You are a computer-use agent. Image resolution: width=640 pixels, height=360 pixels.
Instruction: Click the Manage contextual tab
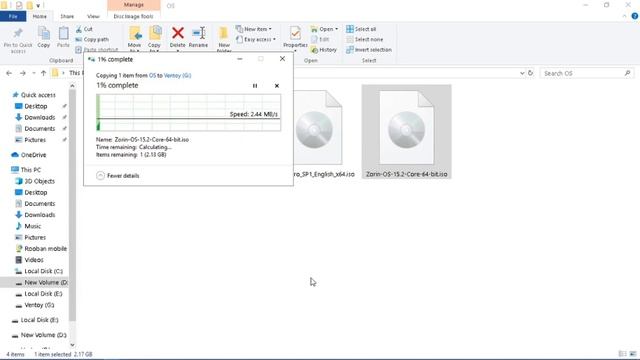coord(133,5)
